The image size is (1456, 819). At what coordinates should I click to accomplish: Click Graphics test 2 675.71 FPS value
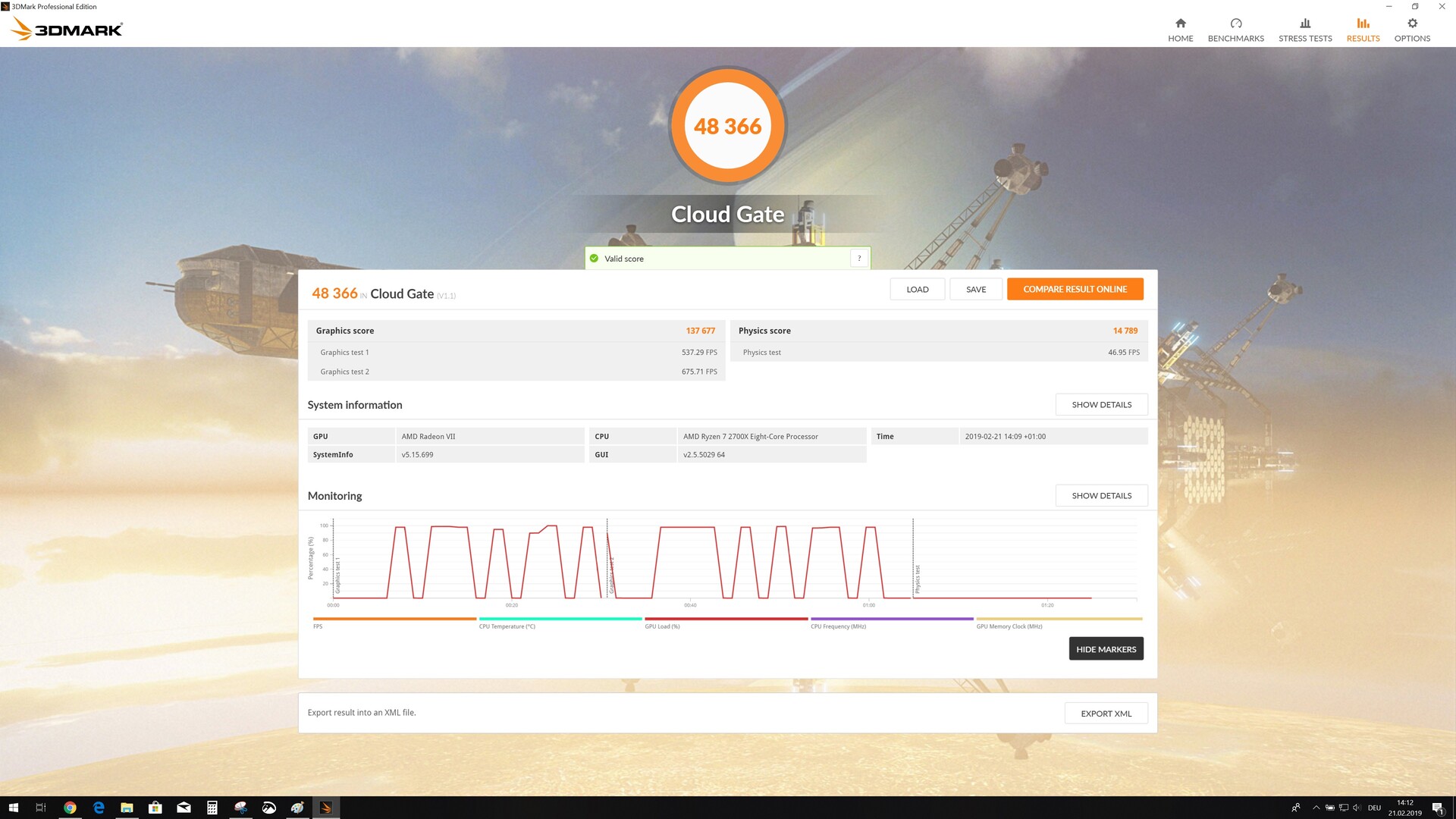[x=699, y=372]
